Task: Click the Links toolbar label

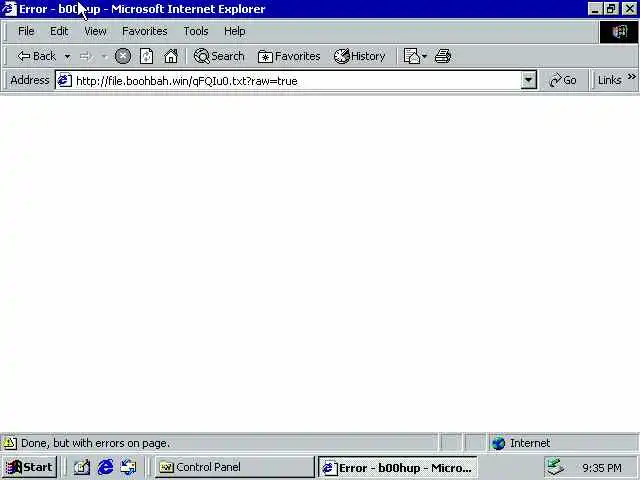Action: pos(609,80)
